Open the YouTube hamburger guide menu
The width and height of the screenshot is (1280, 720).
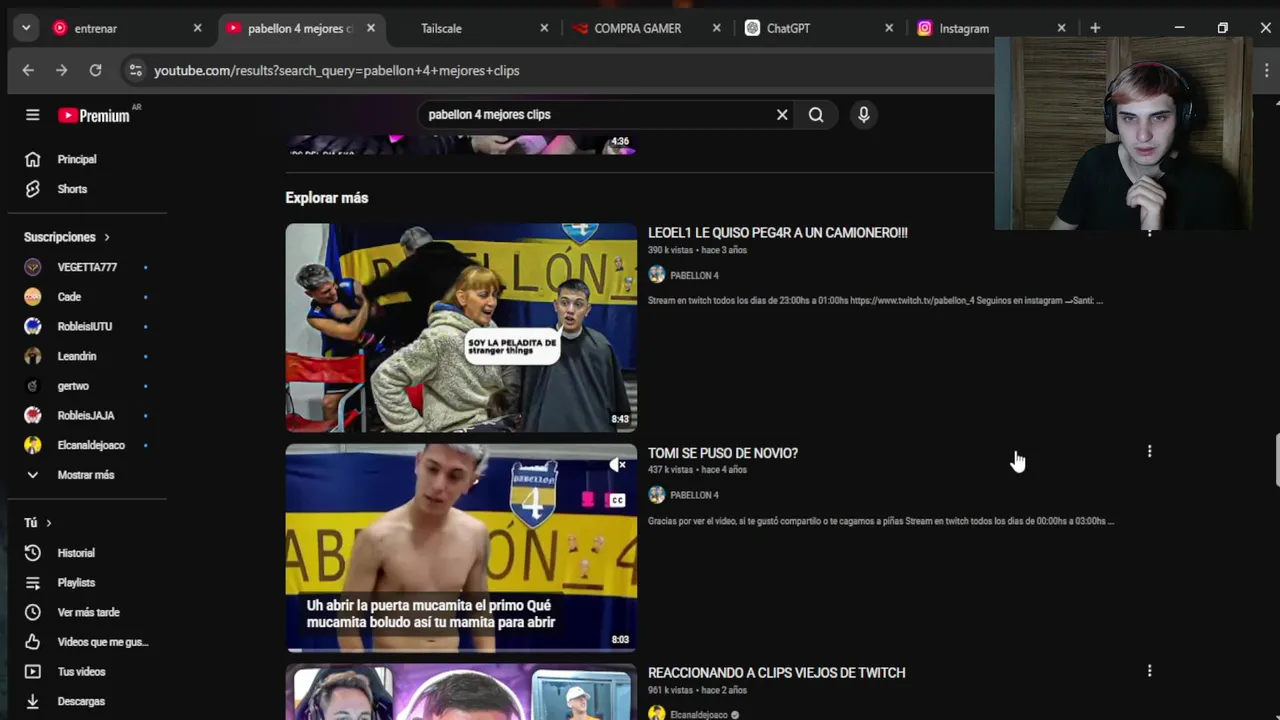coord(32,115)
